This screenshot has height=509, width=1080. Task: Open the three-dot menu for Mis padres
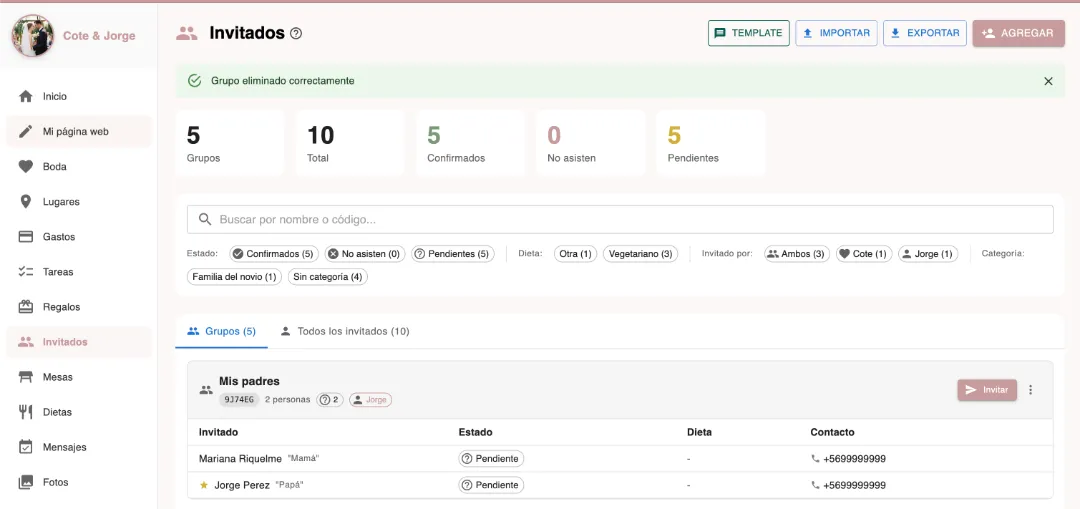pos(1030,390)
